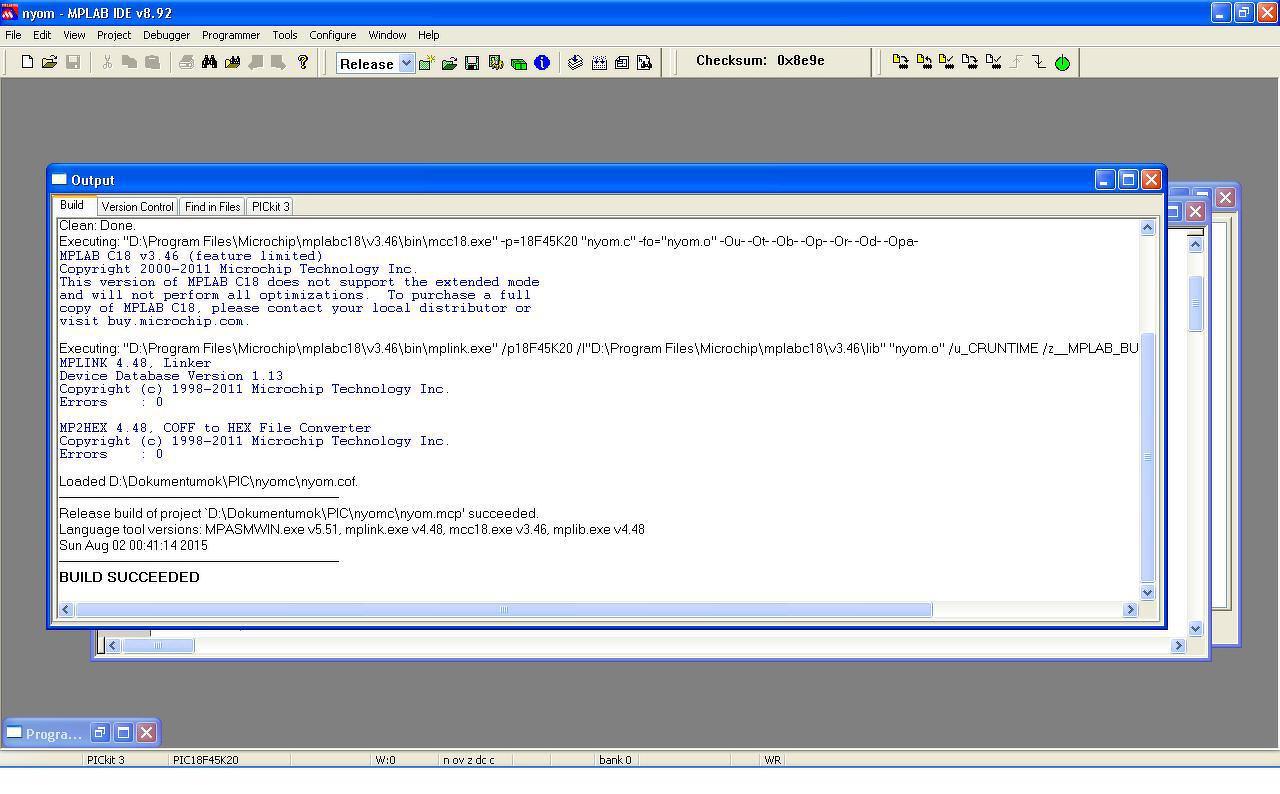This screenshot has height=794, width=1280.
Task: Click the Hold in Reset icon
Action: click(x=1039, y=62)
